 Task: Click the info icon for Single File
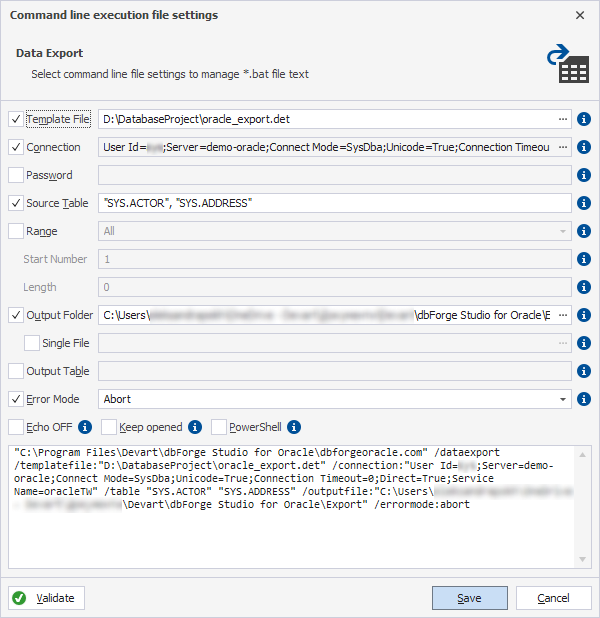pos(583,343)
